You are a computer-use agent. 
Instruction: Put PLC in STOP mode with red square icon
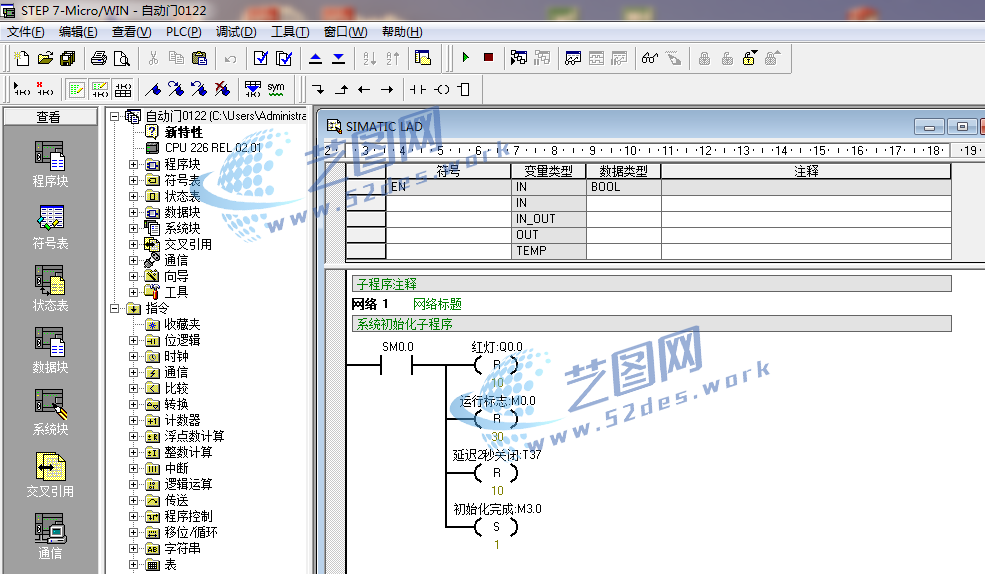coord(488,58)
